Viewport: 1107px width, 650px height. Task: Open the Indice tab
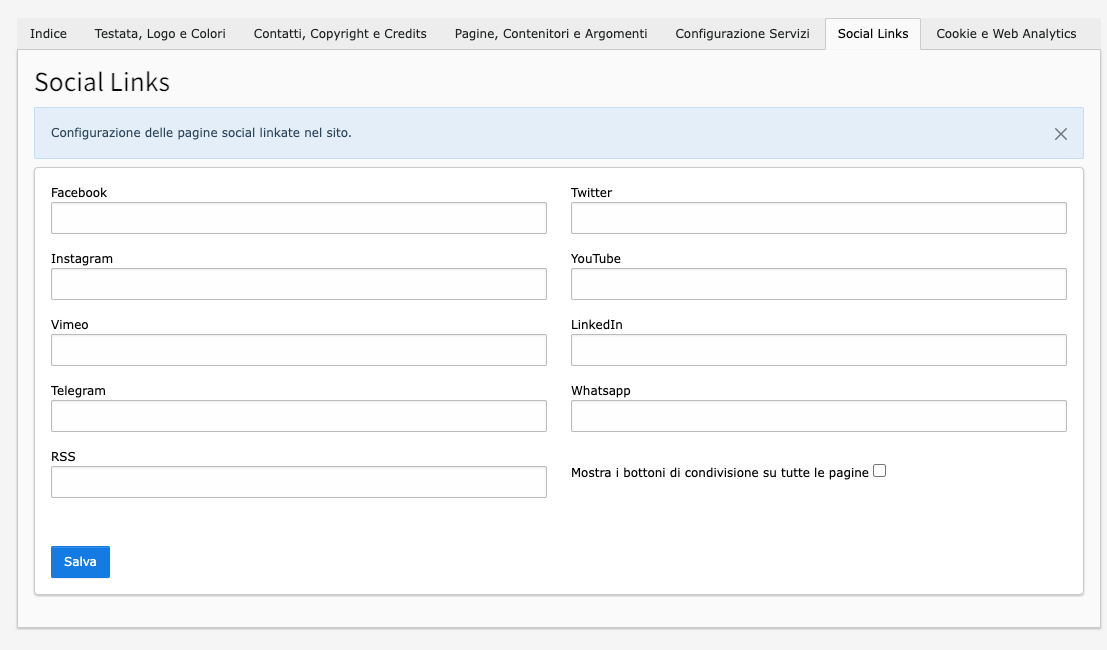pyautogui.click(x=48, y=34)
